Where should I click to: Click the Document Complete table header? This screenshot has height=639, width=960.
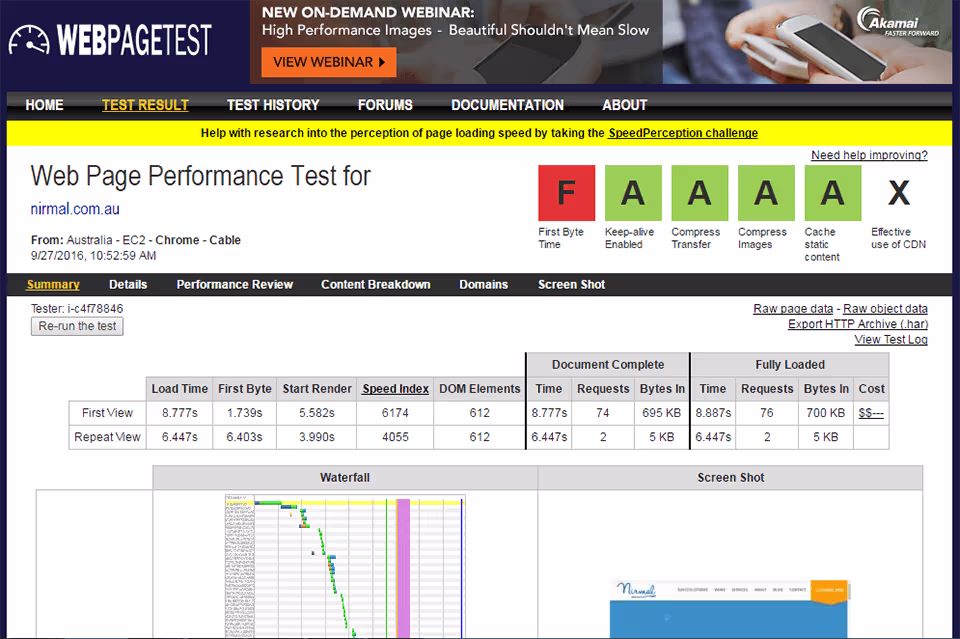[608, 365]
